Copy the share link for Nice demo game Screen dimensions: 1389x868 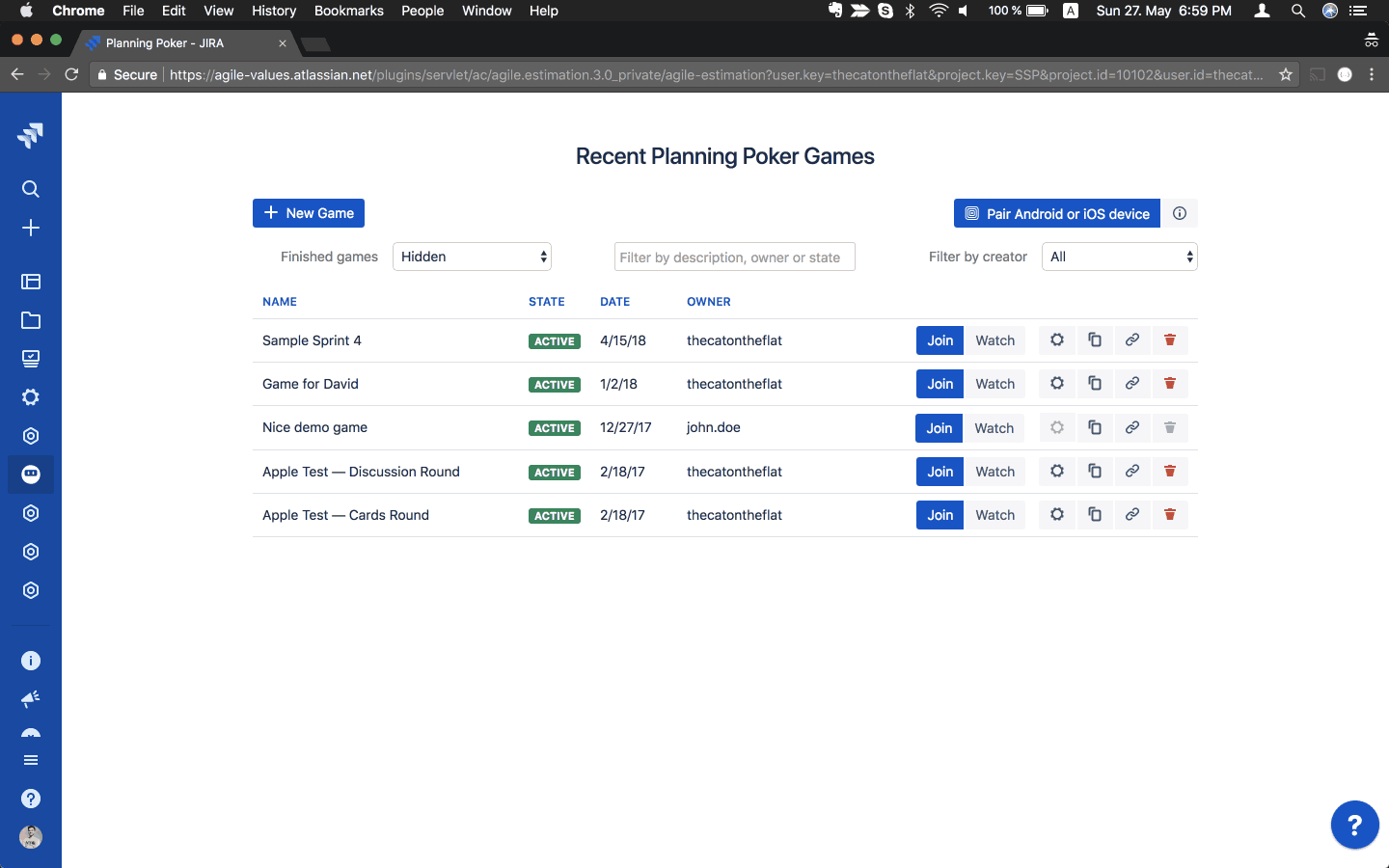pyautogui.click(x=1131, y=427)
